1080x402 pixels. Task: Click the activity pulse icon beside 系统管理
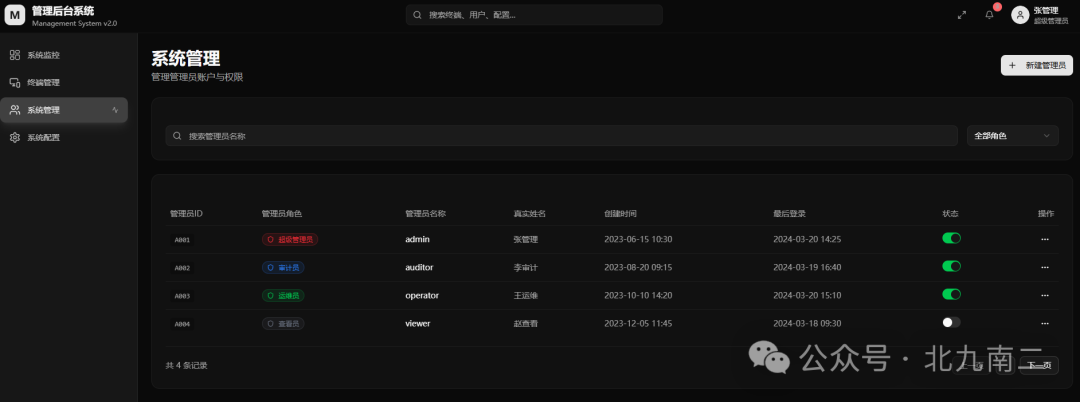click(x=115, y=110)
